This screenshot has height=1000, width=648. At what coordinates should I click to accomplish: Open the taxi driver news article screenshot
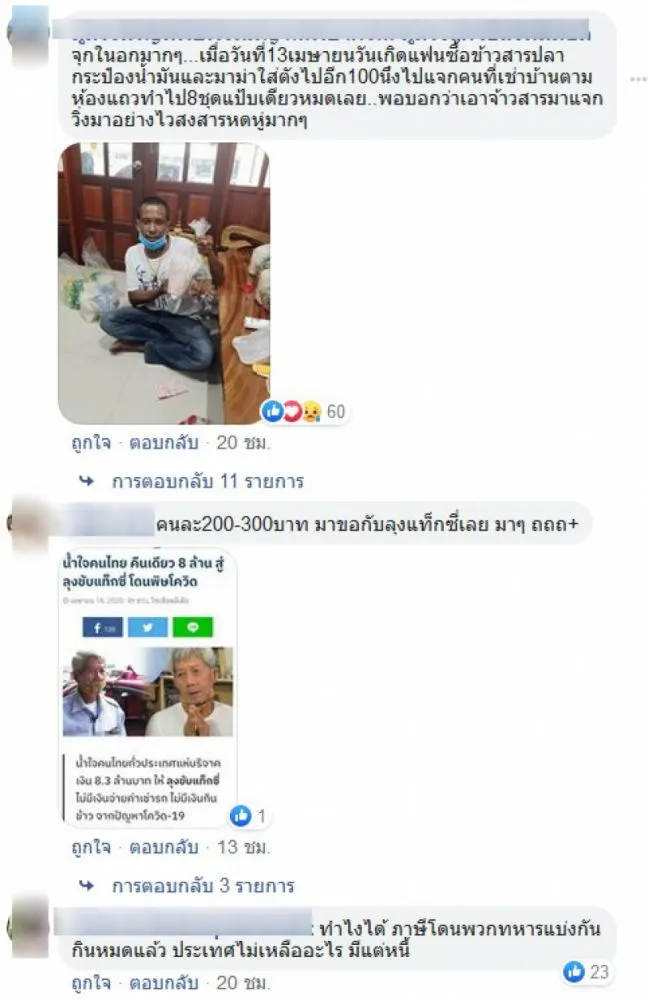148,688
